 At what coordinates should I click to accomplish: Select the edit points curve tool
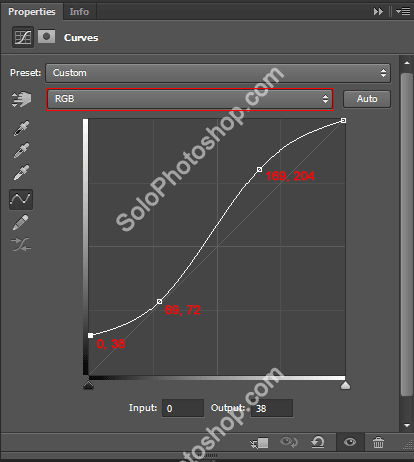(21, 199)
